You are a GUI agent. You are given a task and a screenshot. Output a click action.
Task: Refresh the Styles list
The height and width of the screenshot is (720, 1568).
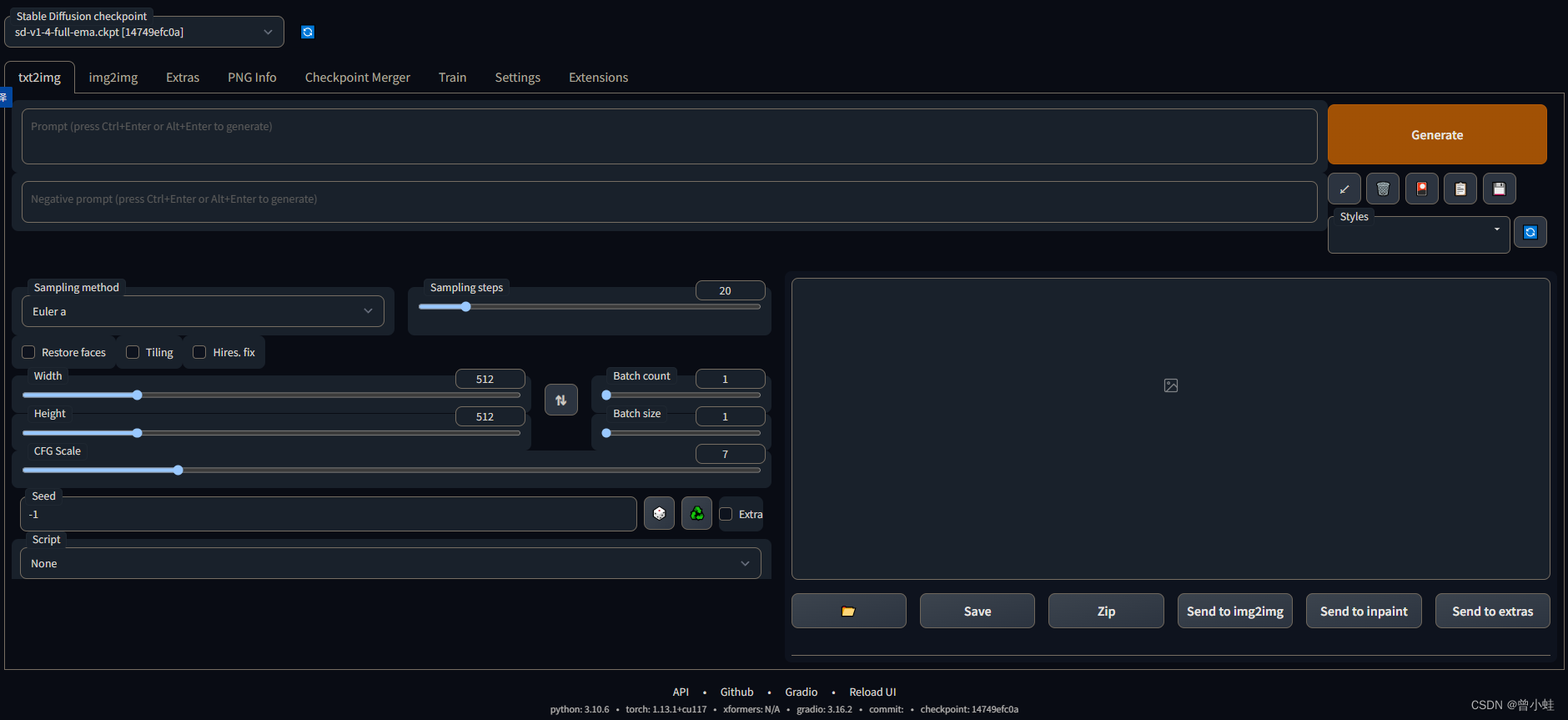(x=1530, y=232)
